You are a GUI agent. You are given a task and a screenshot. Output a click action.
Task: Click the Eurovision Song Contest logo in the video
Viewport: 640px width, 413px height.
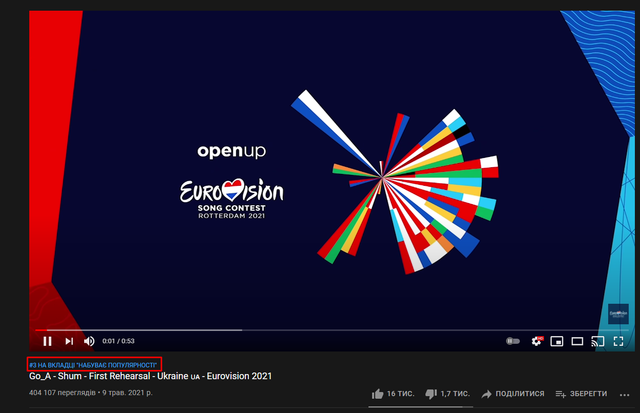tap(232, 198)
